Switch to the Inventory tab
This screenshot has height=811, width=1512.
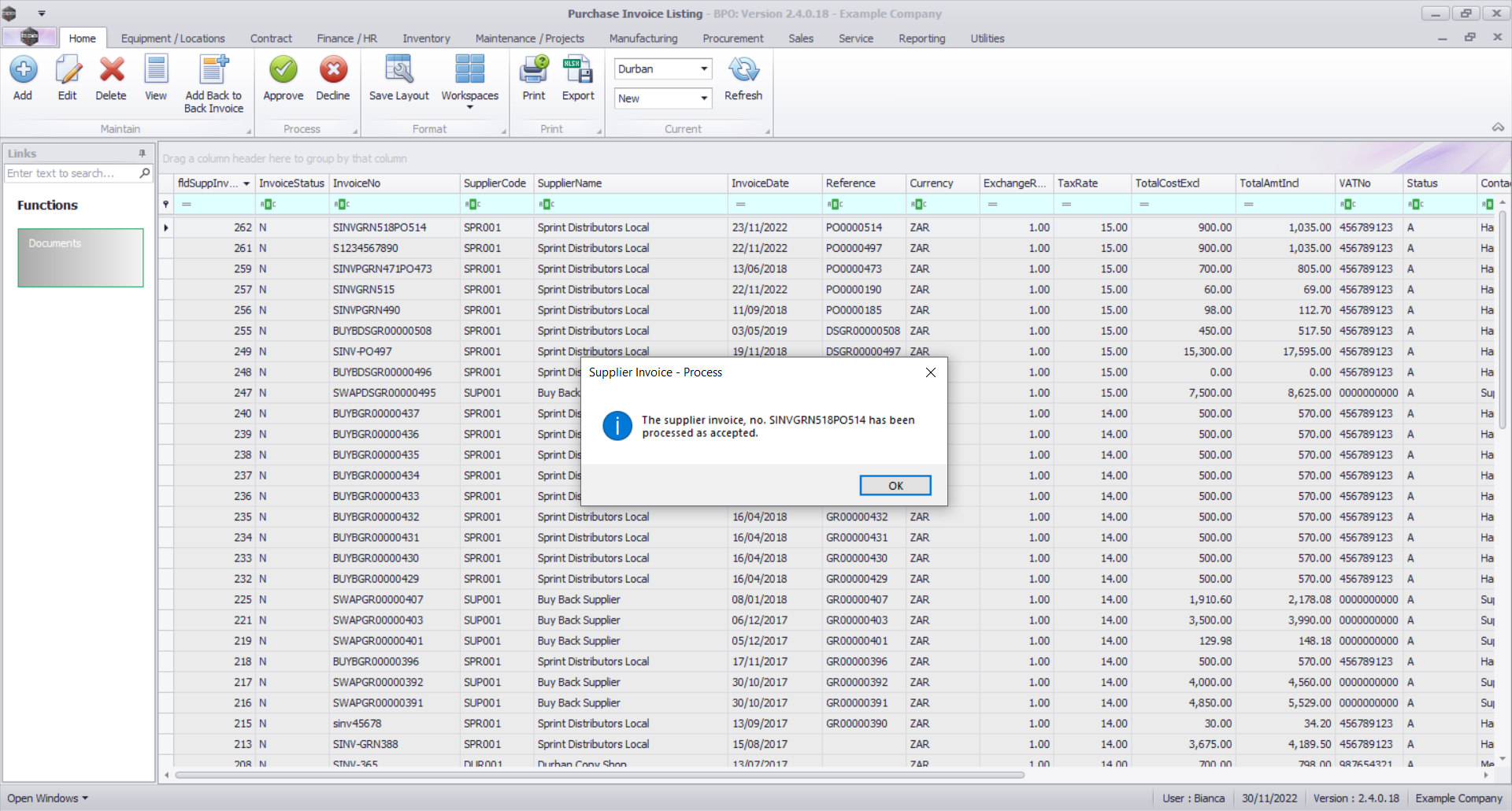click(426, 39)
